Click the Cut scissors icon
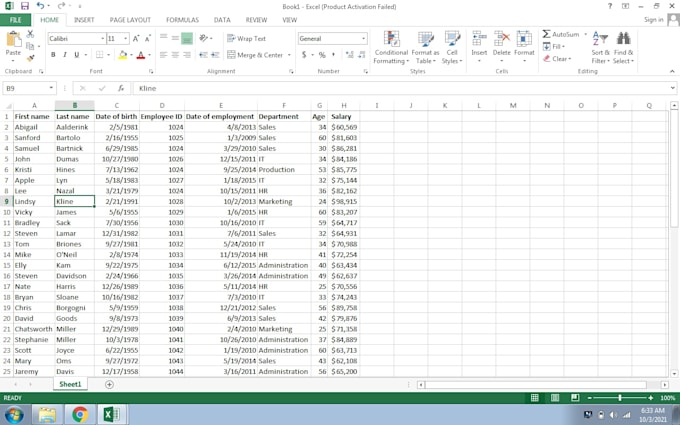Screen dimensions: 680x425 point(30,33)
